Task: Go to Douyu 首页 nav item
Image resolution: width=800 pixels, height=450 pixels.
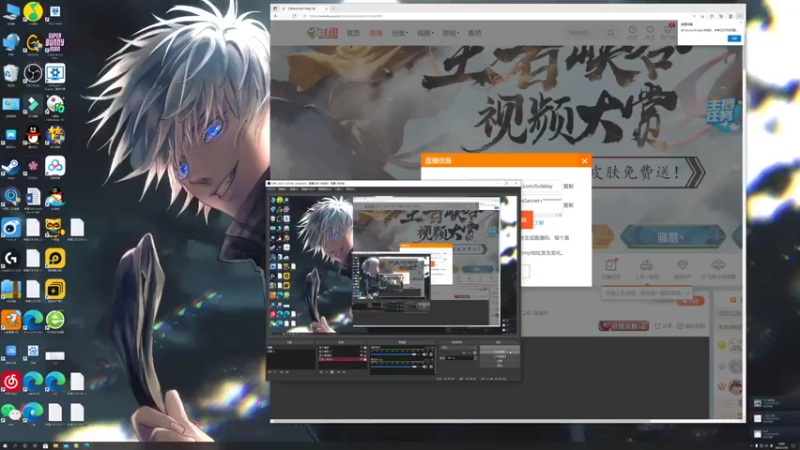Action: coord(353,33)
